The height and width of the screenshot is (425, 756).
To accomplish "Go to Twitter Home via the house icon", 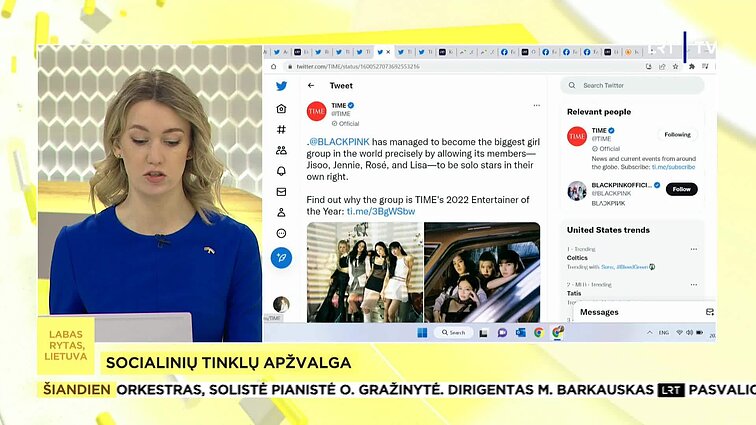I will click(282, 109).
